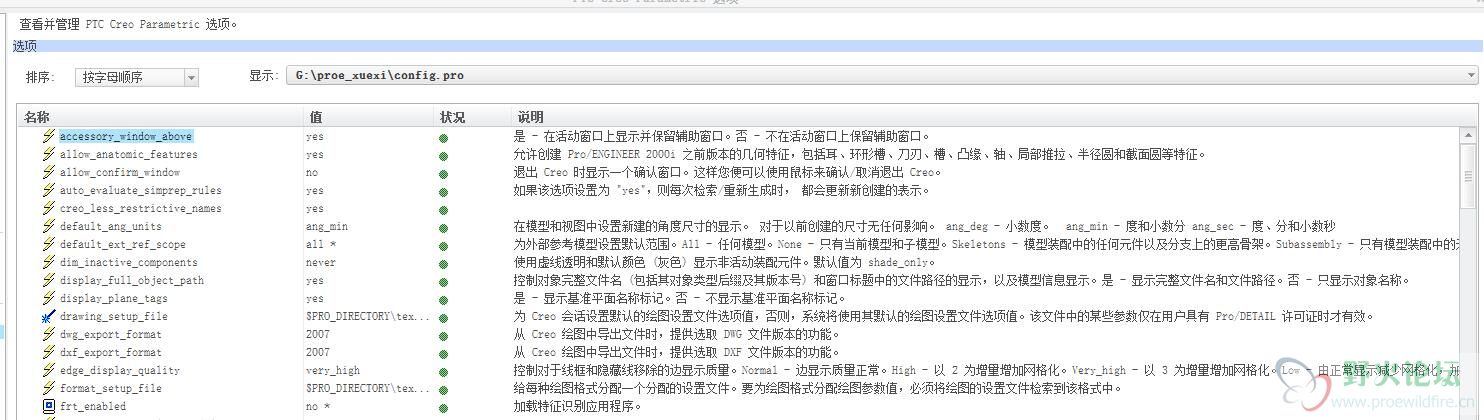Image resolution: width=1484 pixels, height=420 pixels.
Task: Select the default_ang_units option name
Action: coord(110,226)
